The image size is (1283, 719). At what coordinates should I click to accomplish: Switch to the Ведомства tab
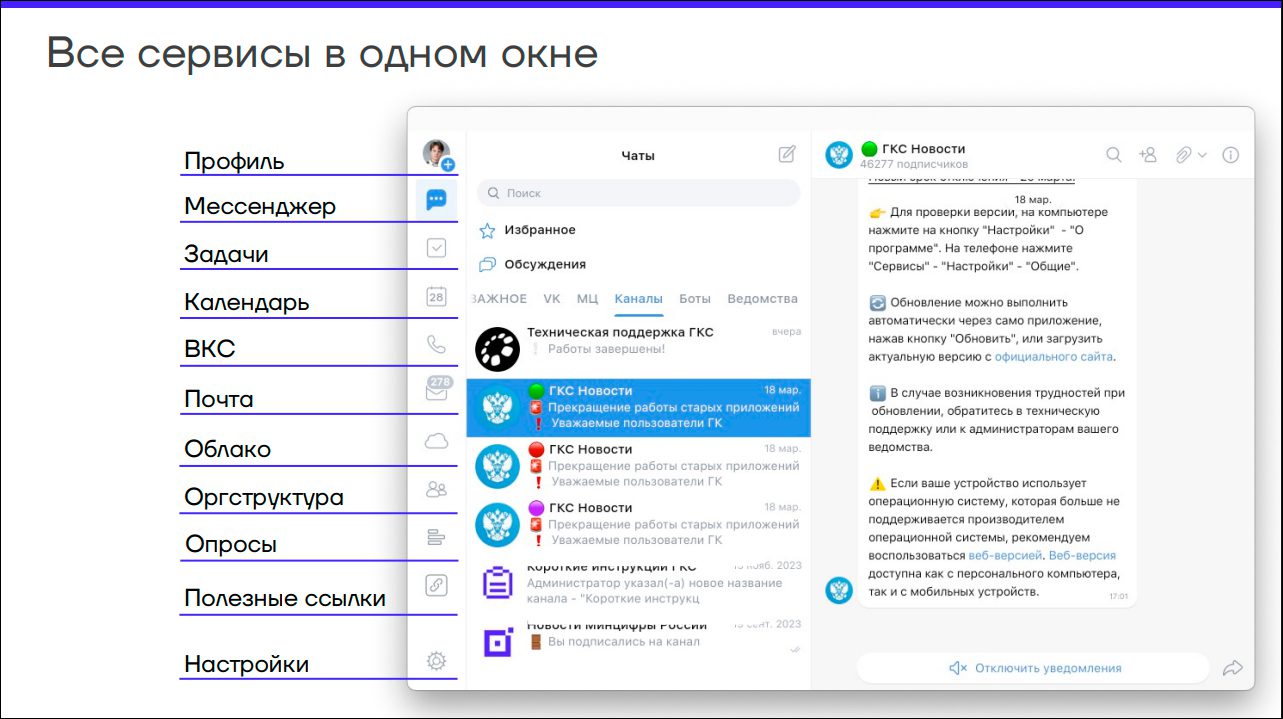[762, 299]
